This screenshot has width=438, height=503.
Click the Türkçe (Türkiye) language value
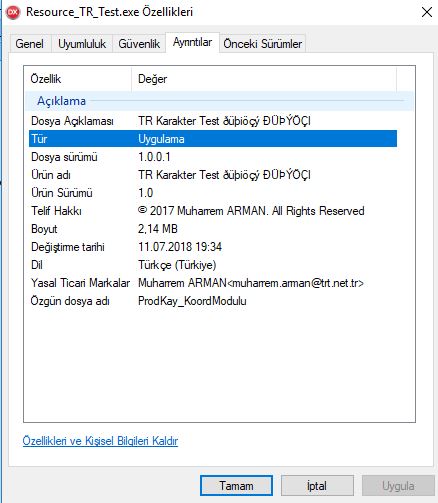pos(177,265)
